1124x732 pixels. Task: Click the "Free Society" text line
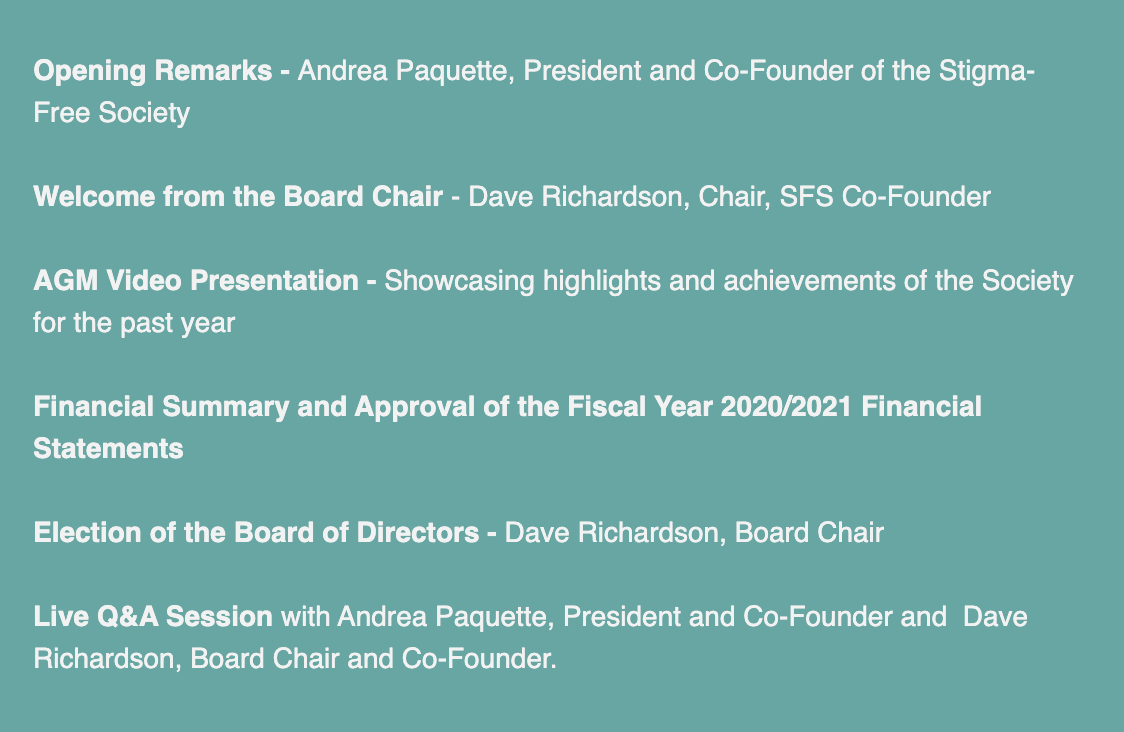[x=112, y=113]
